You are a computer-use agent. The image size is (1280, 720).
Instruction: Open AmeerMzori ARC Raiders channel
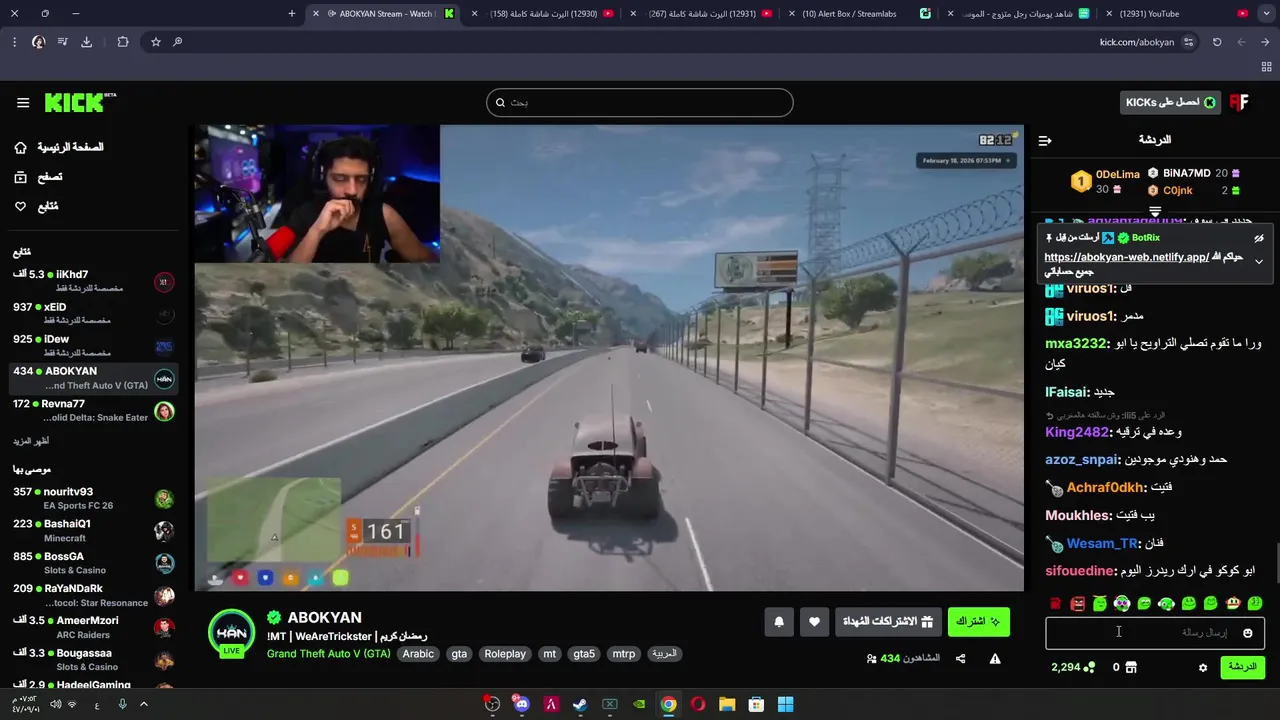[94, 627]
